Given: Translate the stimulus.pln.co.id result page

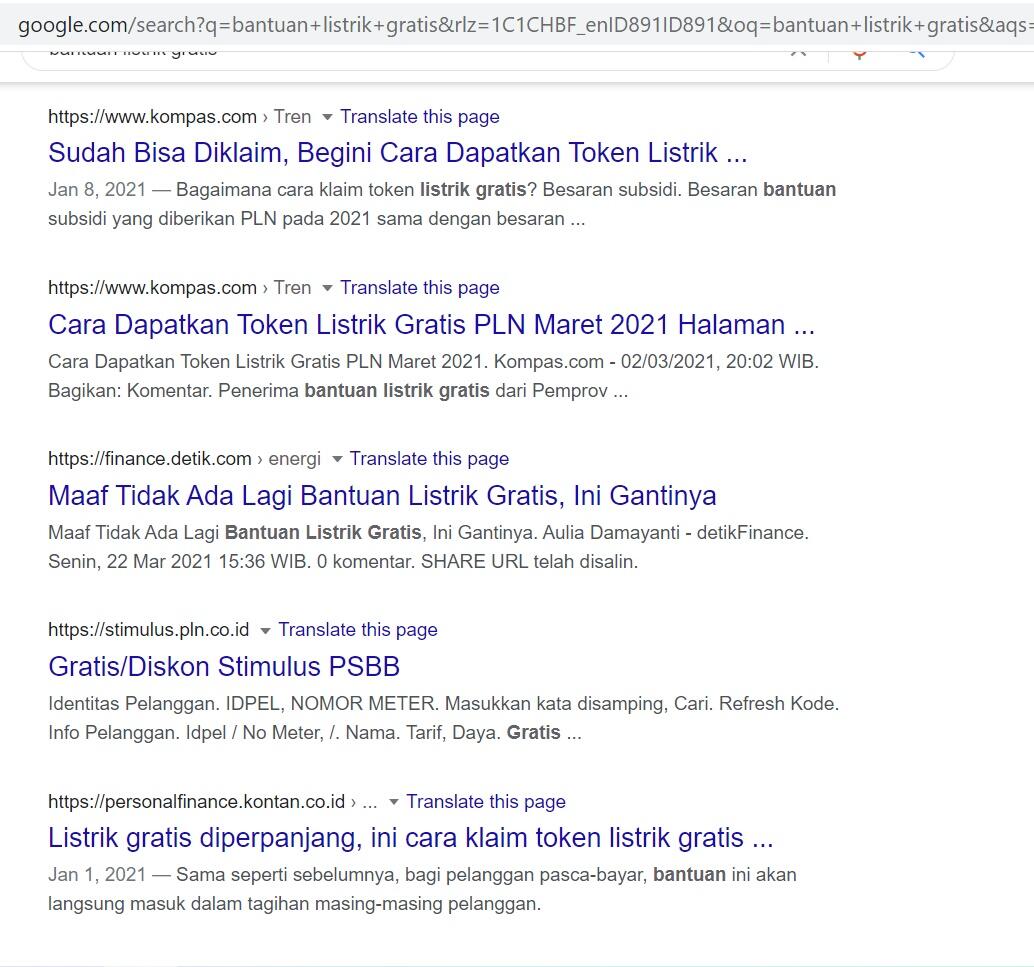Looking at the screenshot, I should coord(358,629).
